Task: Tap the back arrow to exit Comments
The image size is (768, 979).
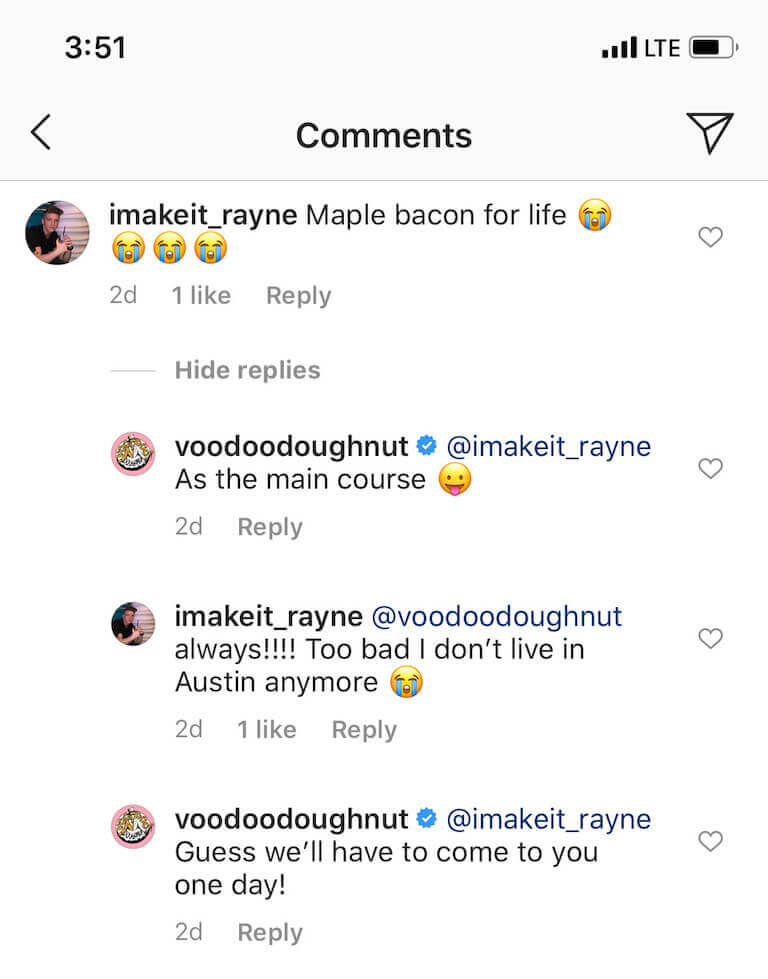Action: tap(40, 132)
